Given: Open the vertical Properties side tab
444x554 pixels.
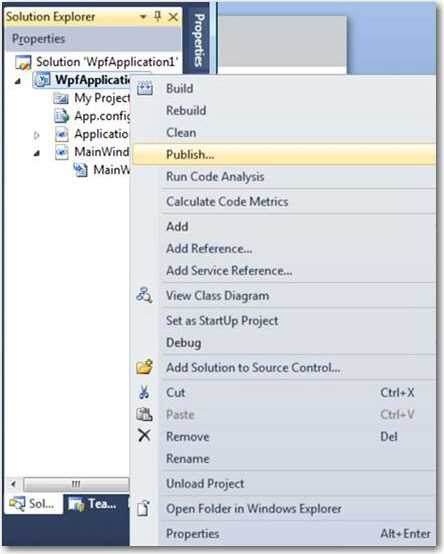Looking at the screenshot, I should (x=199, y=40).
